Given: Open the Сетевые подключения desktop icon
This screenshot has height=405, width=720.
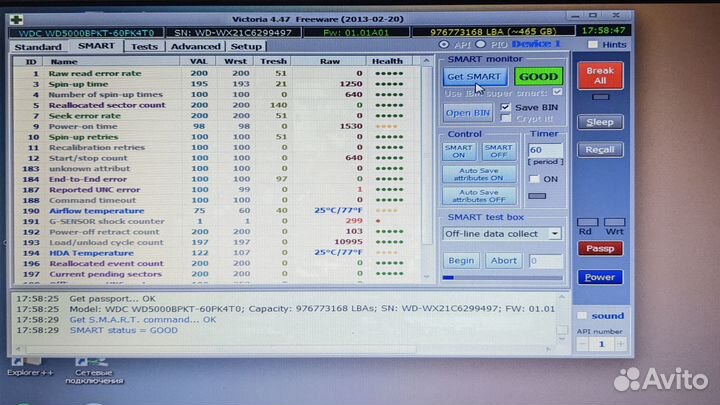Looking at the screenshot, I should 87,366.
